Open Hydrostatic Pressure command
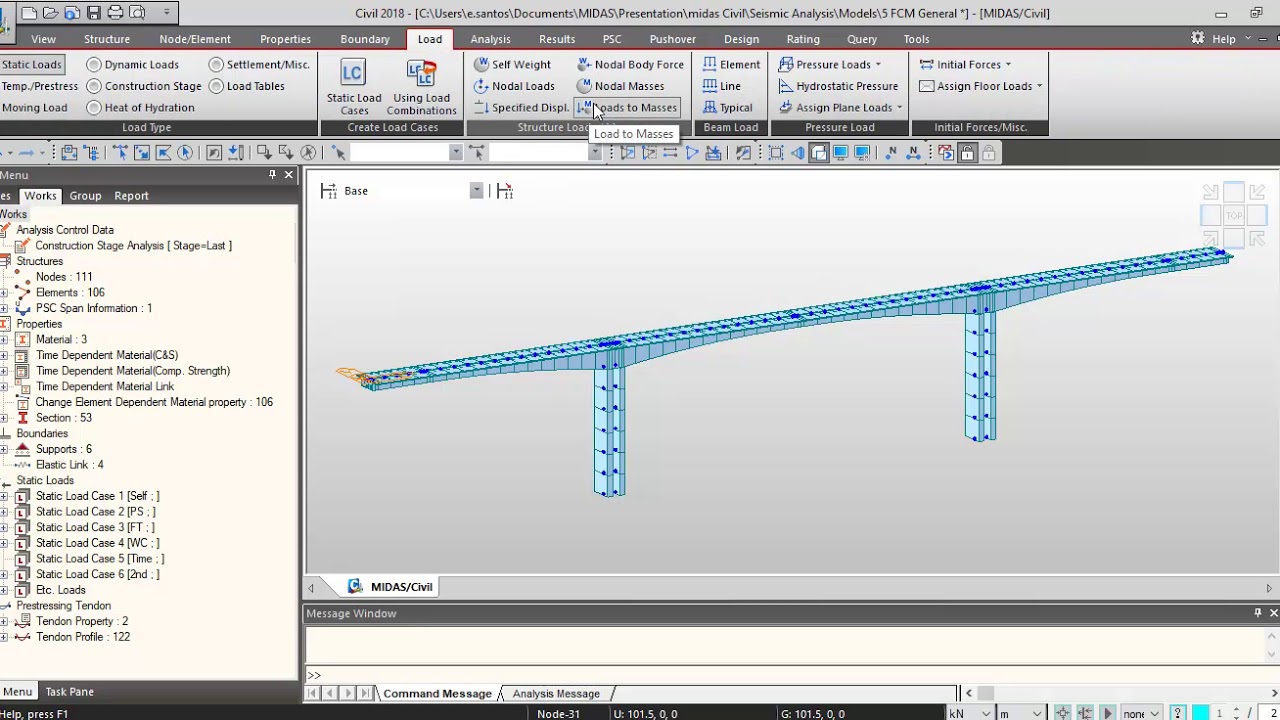This screenshot has height=720, width=1280. tap(838, 86)
